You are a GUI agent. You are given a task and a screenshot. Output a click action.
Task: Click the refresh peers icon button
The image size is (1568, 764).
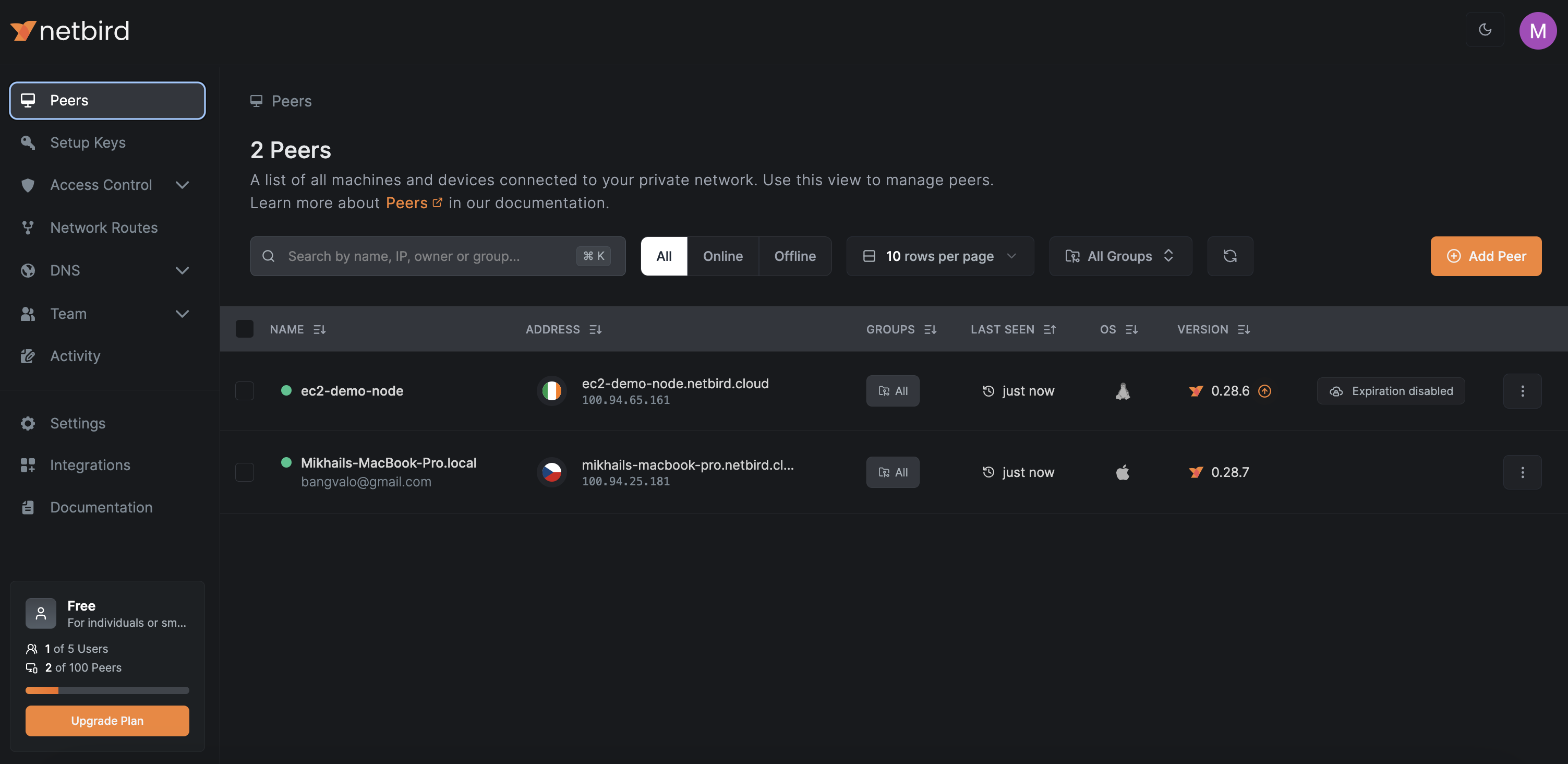click(x=1229, y=256)
